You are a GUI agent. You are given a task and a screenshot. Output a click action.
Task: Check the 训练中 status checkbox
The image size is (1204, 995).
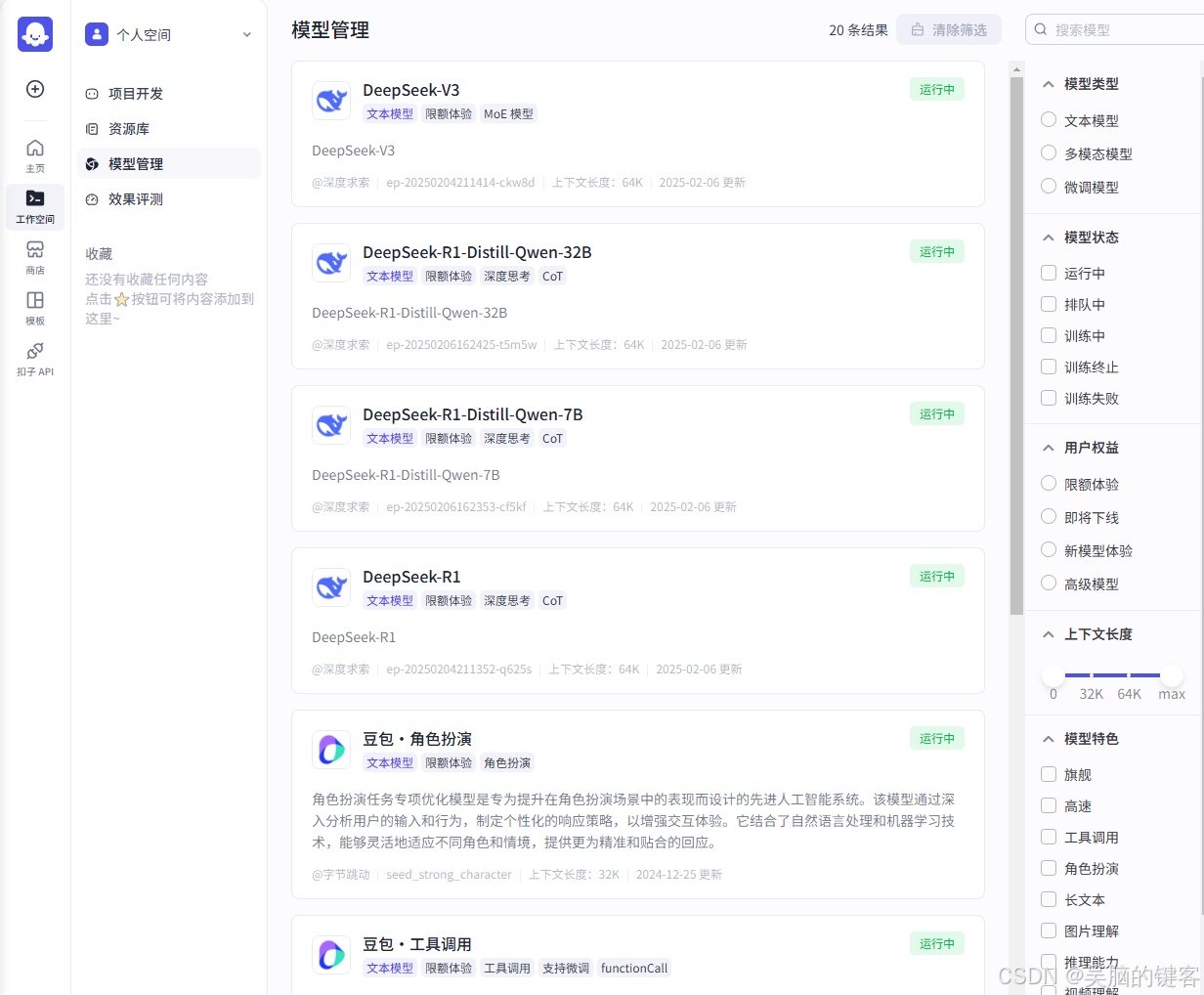[x=1049, y=335]
